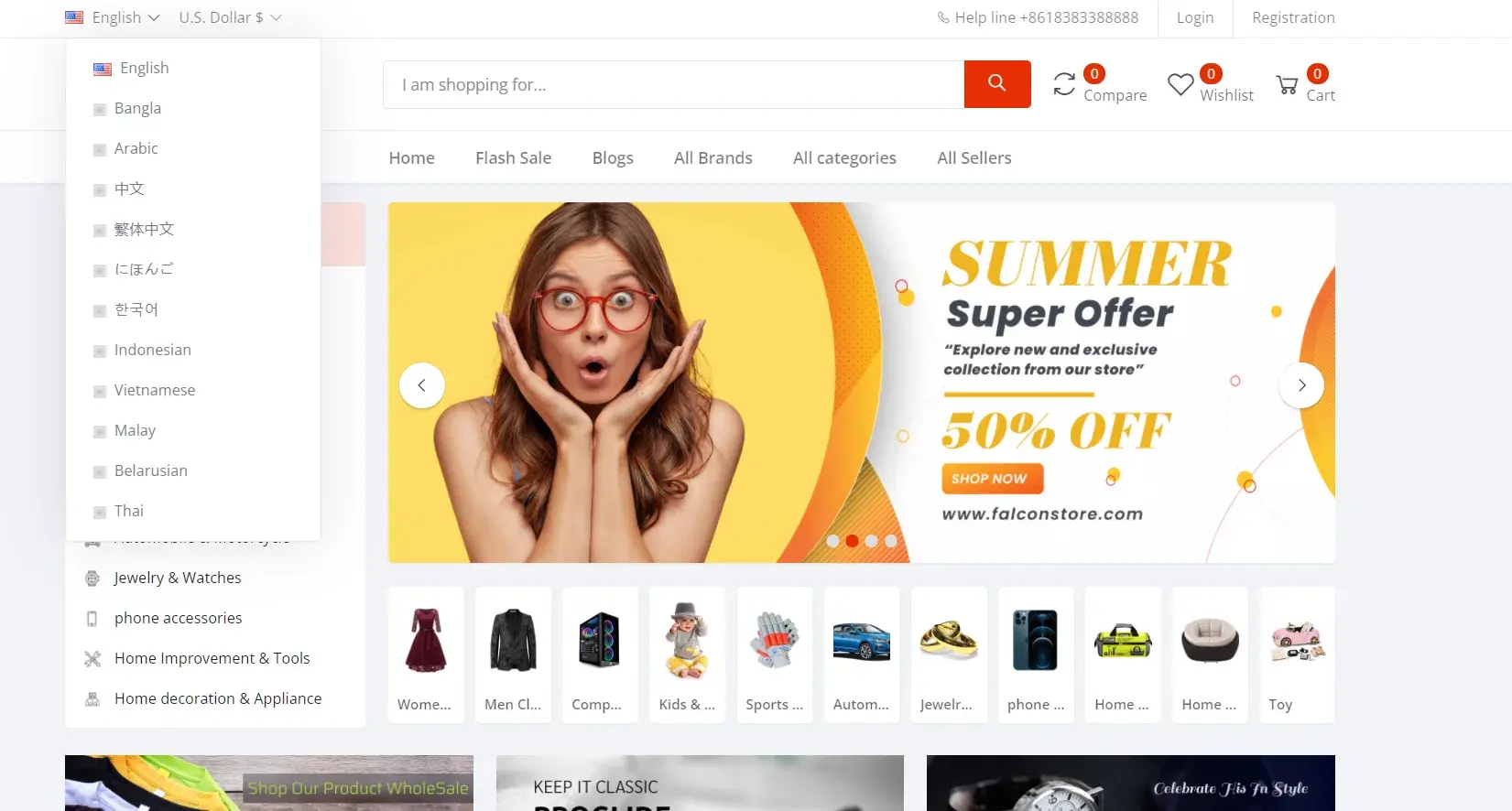The image size is (1512, 811).
Task: Click the phone accessories sidebar icon
Action: pyautogui.click(x=92, y=619)
